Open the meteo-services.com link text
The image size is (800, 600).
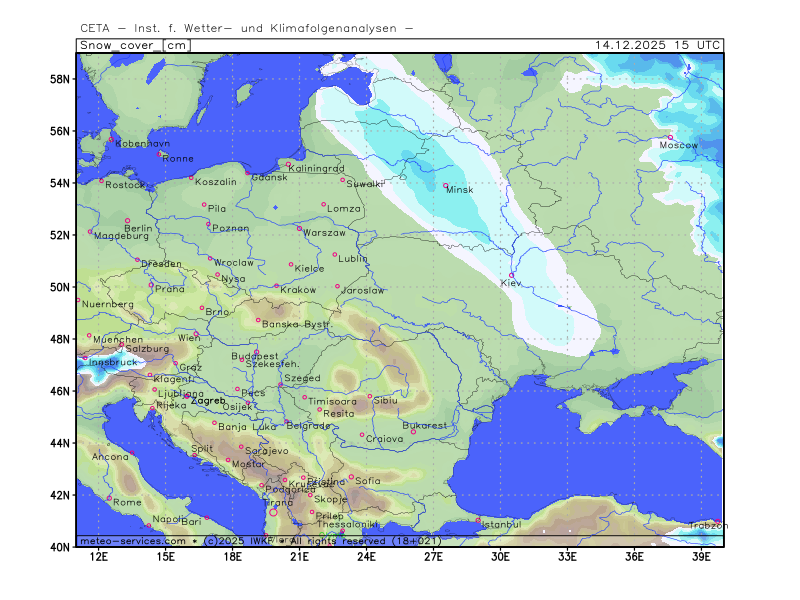pos(132,541)
